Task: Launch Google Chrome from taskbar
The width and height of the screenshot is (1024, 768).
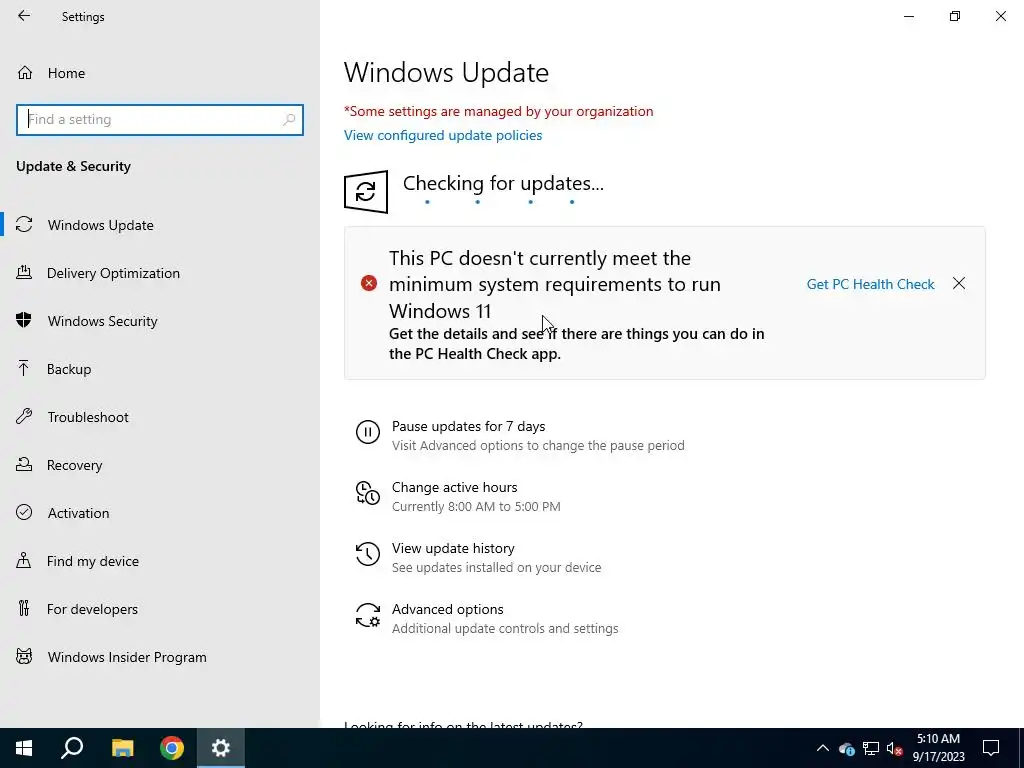Action: tap(172, 748)
